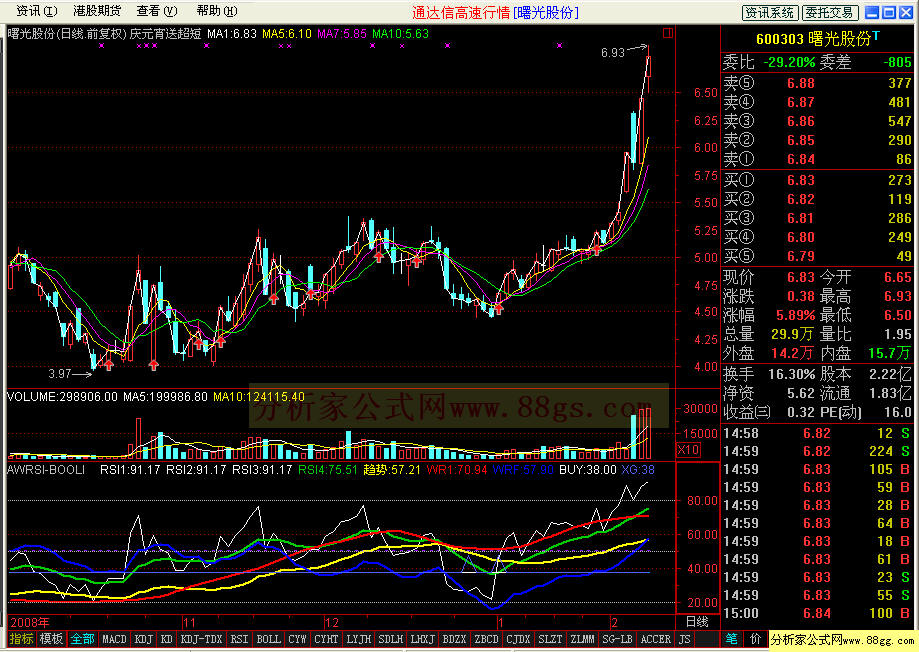Viewport: 919px width, 652px height.
Task: Switch to the BOLL indicator tab
Action: click(x=268, y=639)
